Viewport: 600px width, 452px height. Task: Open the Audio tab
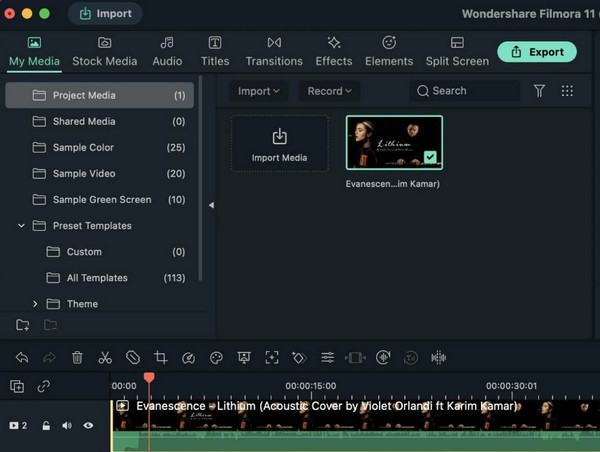click(x=167, y=52)
